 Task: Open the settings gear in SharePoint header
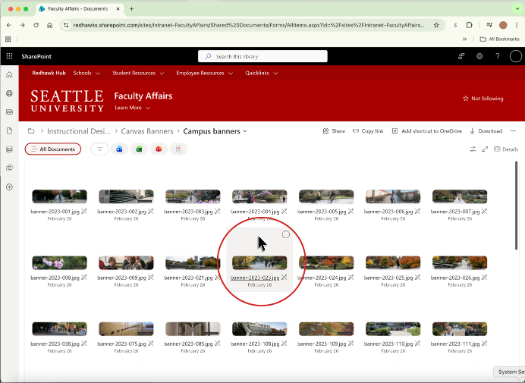(x=479, y=56)
